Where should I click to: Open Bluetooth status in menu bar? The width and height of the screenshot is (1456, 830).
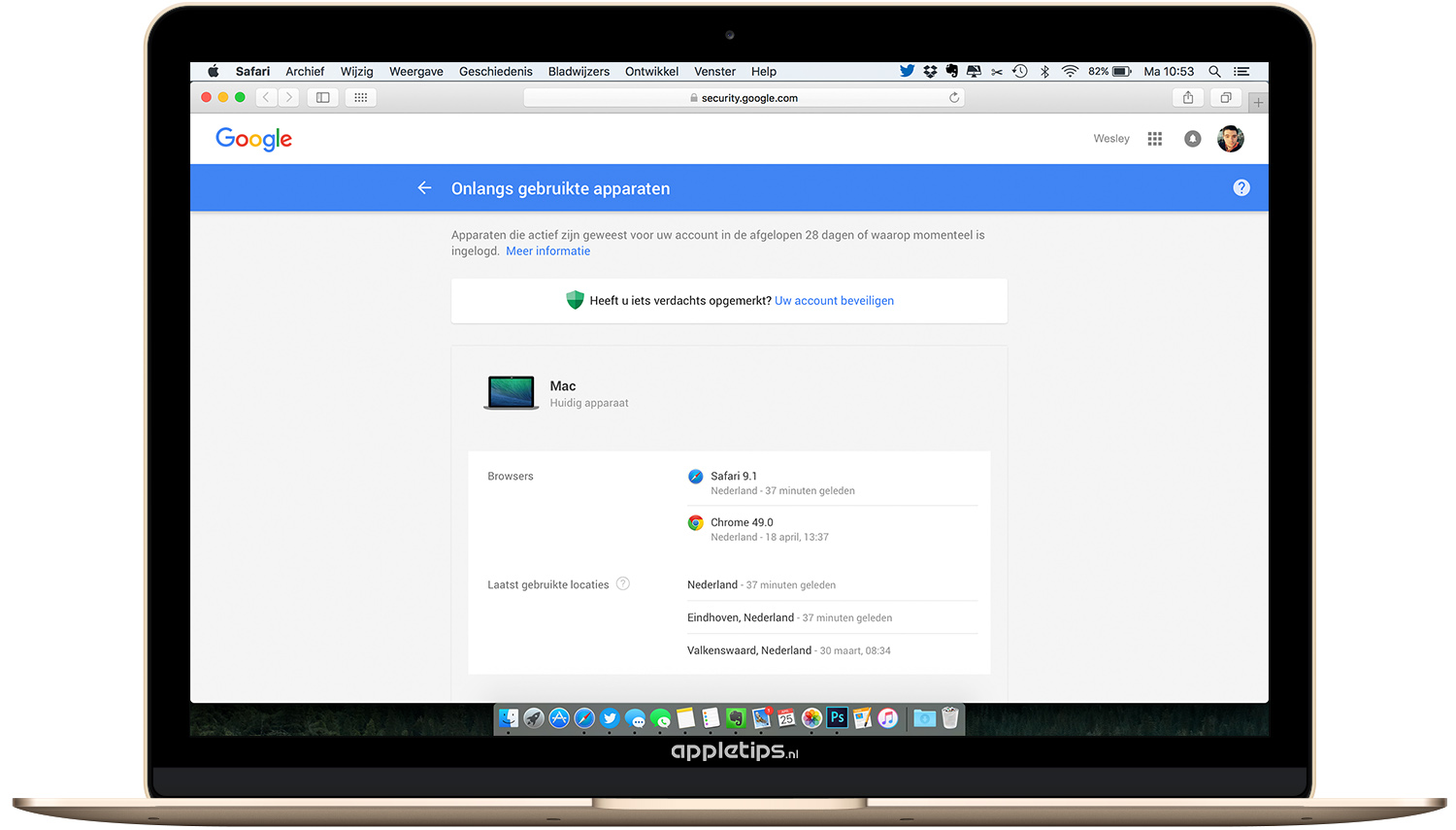tap(1044, 71)
